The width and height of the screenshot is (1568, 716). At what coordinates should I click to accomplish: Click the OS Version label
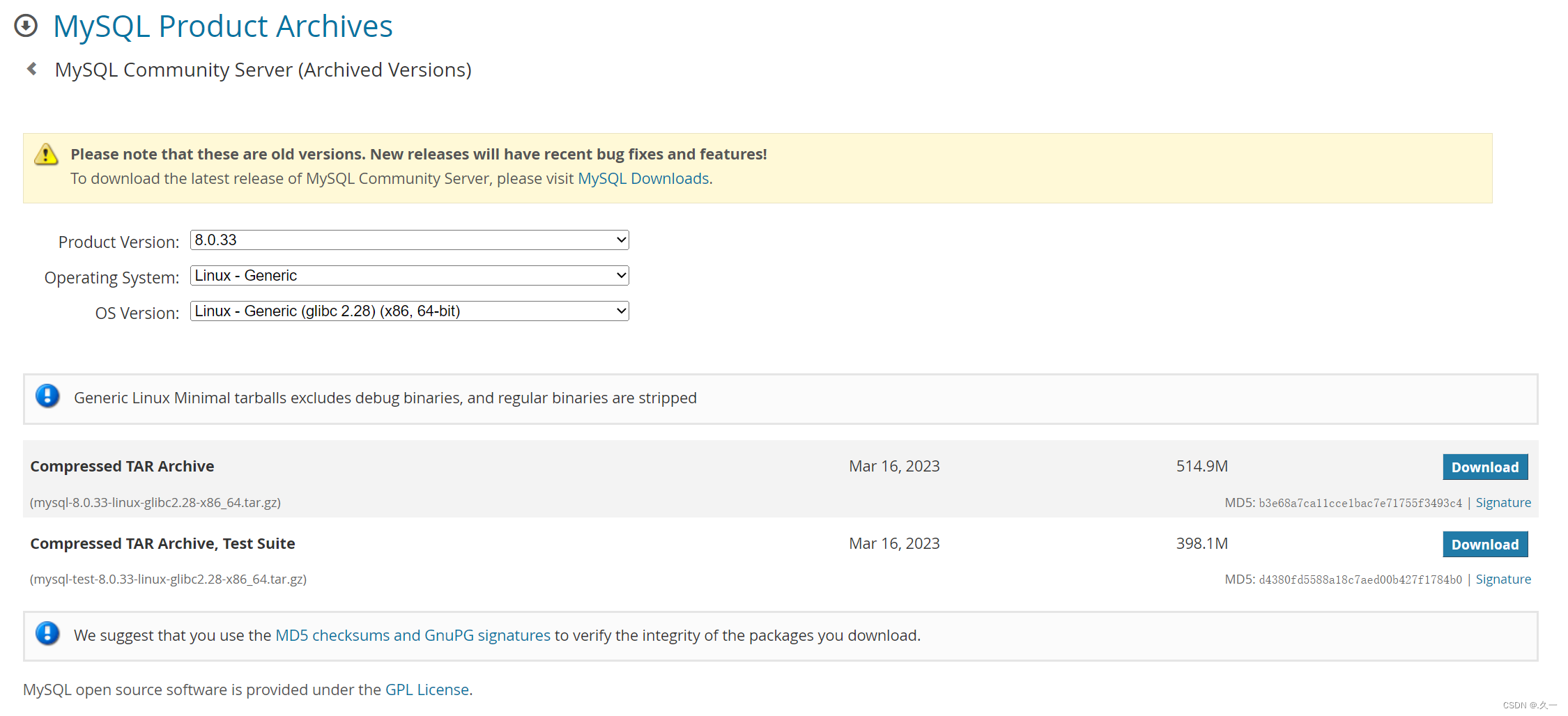(137, 313)
